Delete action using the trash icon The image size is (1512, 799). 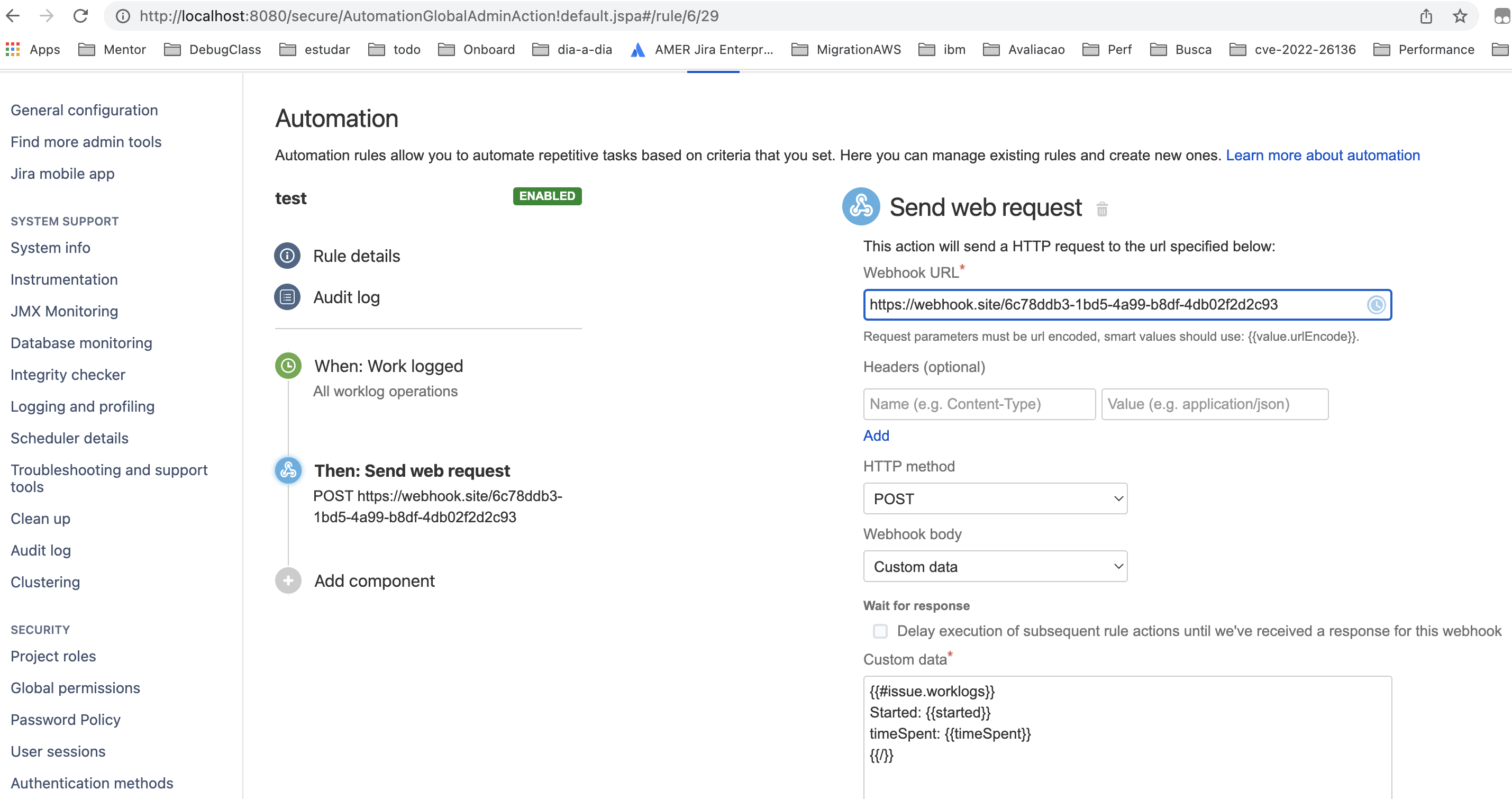[1101, 209]
